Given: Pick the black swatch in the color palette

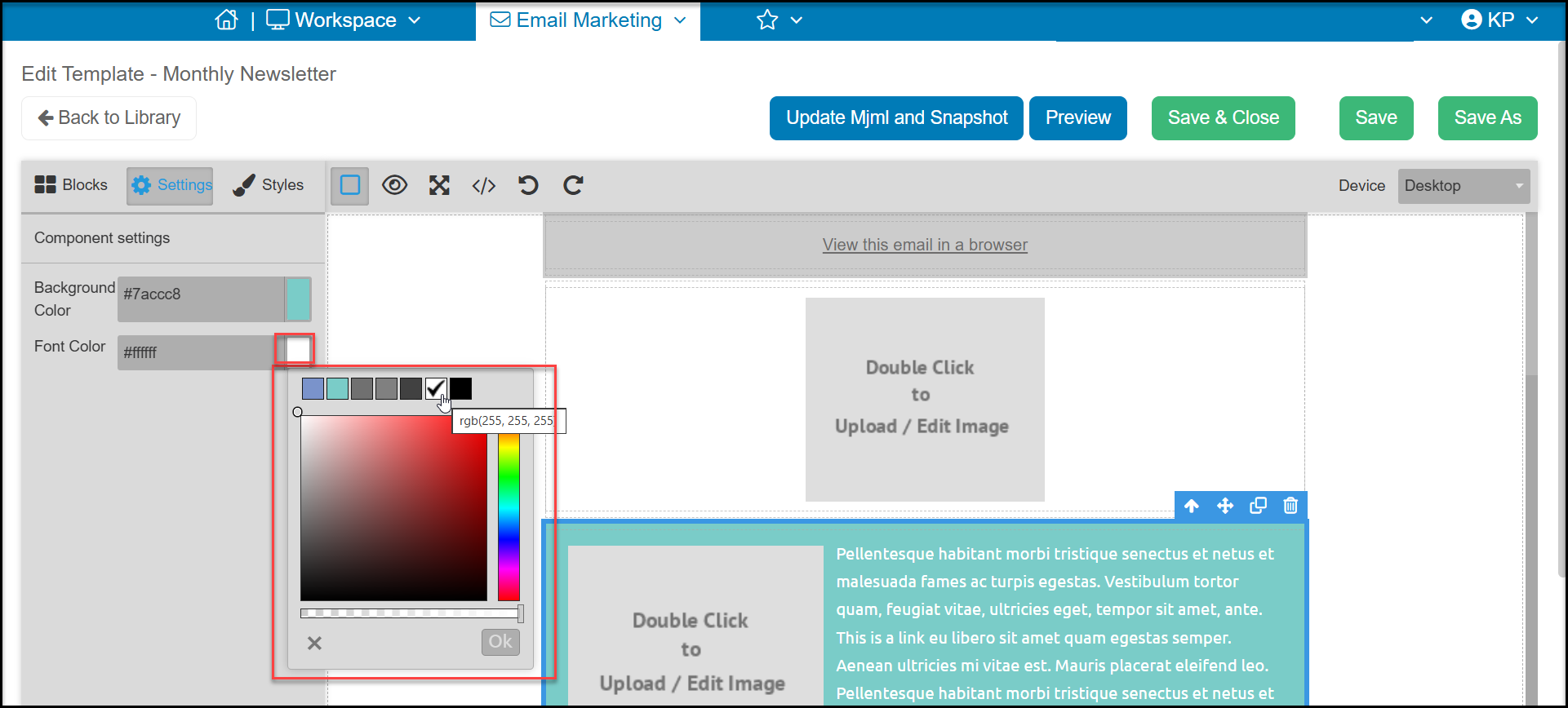Looking at the screenshot, I should (460, 389).
